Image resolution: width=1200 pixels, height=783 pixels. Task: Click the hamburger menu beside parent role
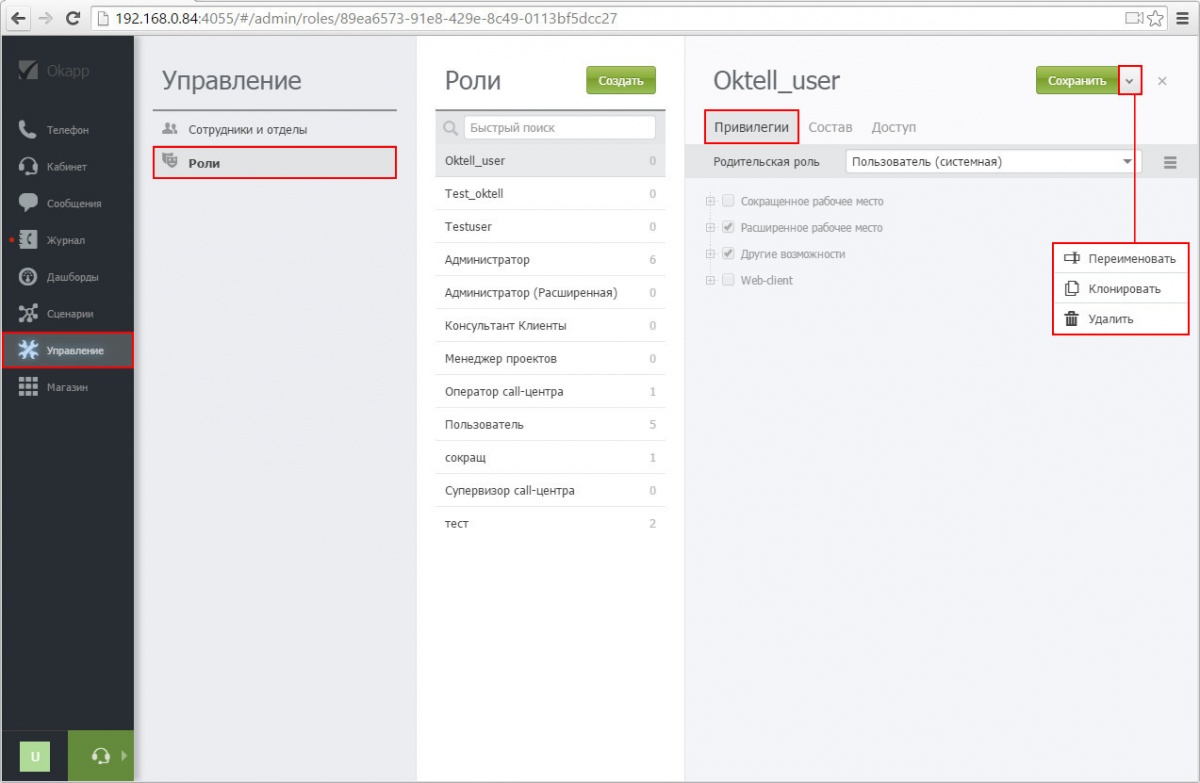point(1170,162)
